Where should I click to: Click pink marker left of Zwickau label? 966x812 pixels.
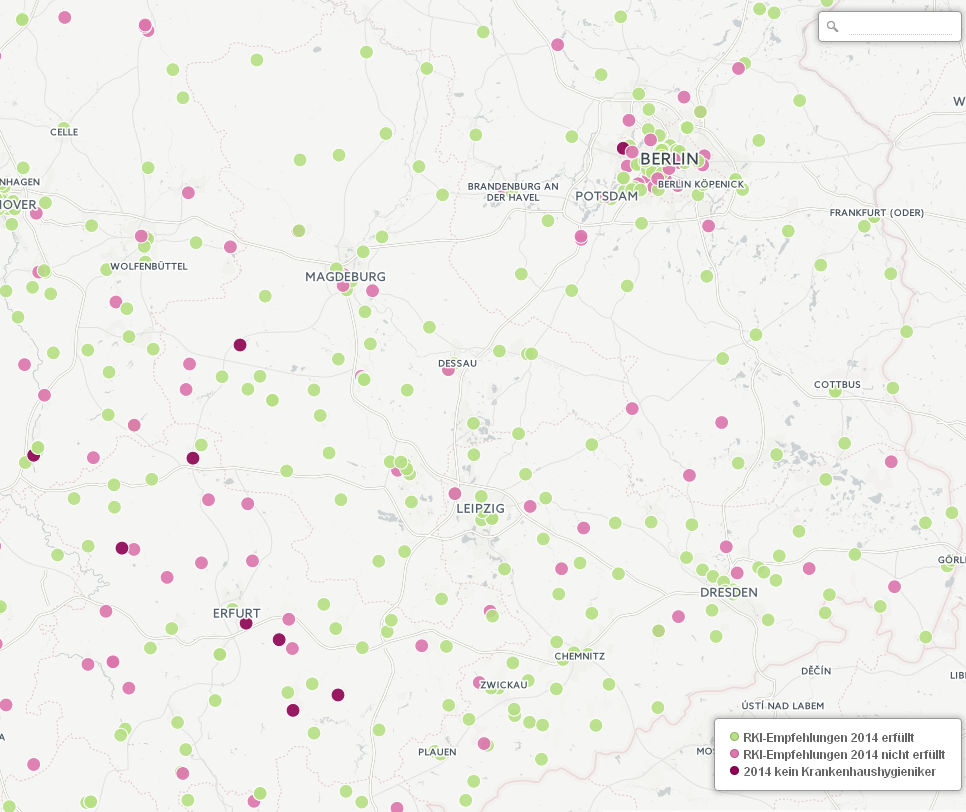click(x=479, y=682)
